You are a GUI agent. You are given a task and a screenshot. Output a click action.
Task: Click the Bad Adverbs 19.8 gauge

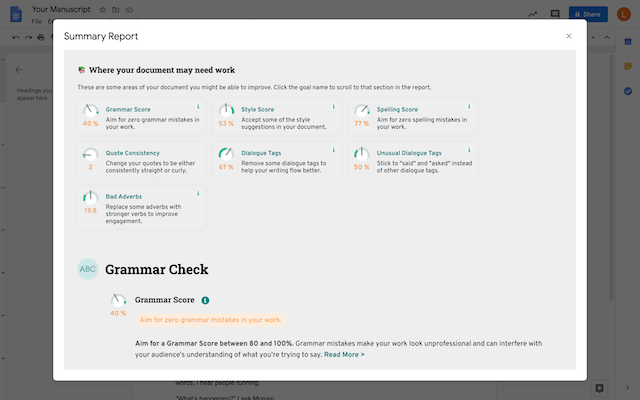pyautogui.click(x=91, y=202)
